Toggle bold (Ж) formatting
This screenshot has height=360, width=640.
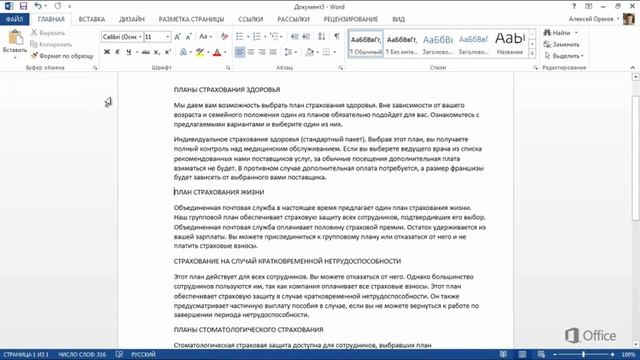[x=107, y=52]
